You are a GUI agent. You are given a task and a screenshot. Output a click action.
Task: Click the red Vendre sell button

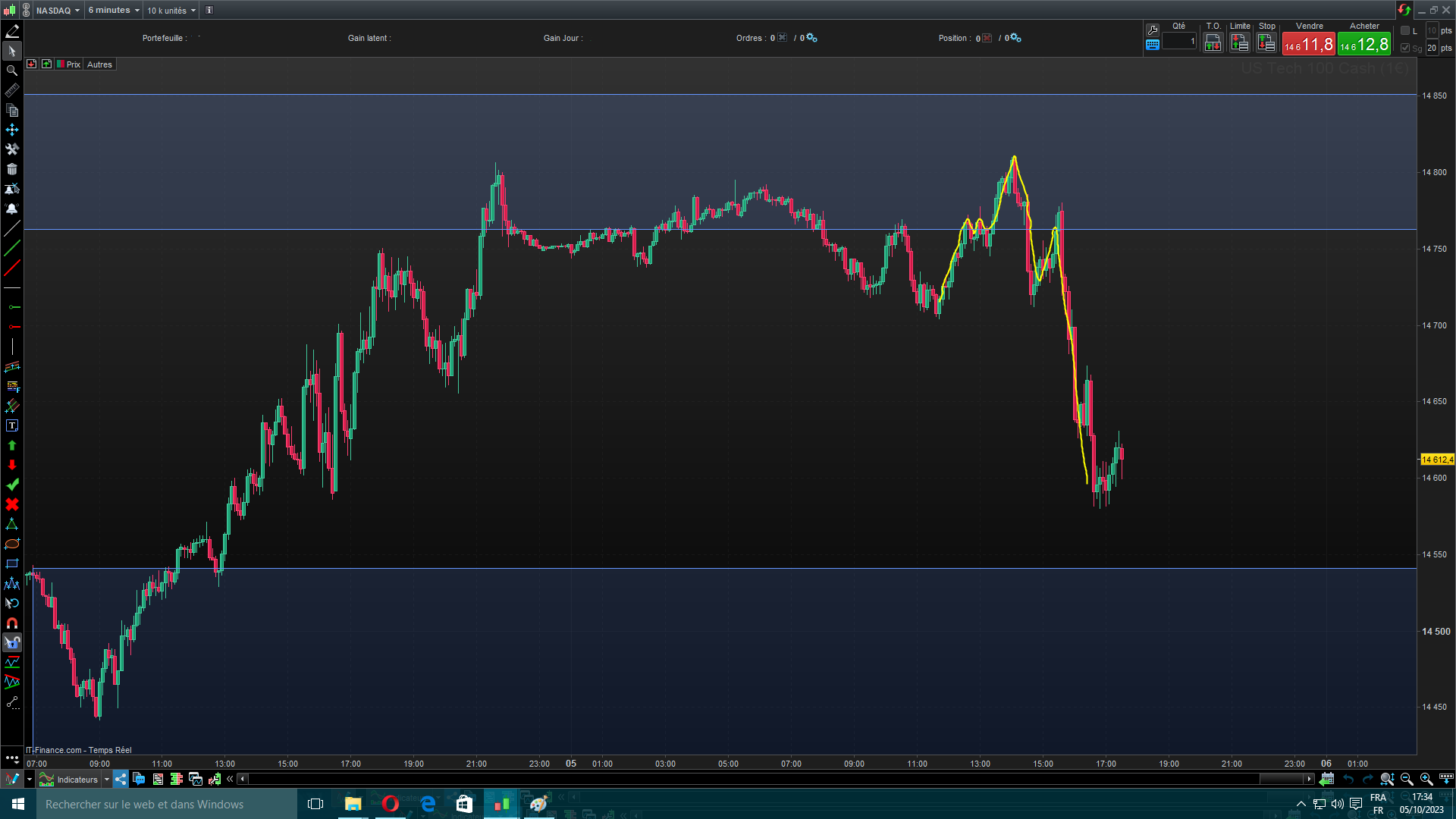click(x=1308, y=44)
